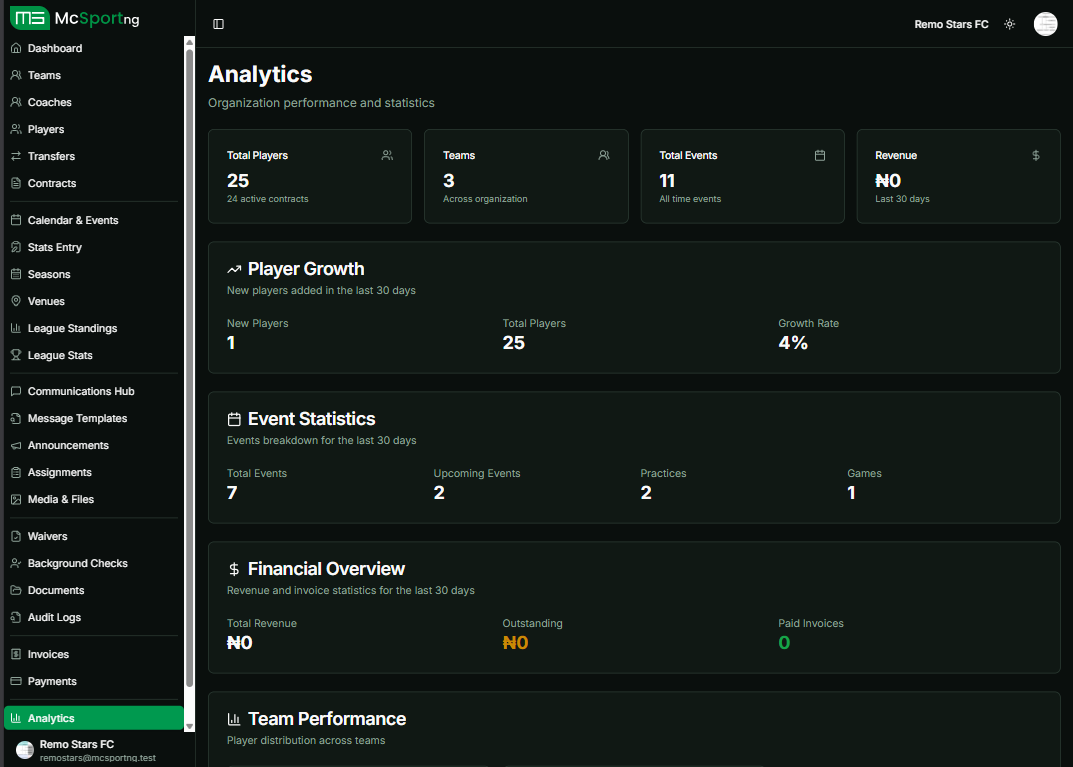Click Remo Stars FC name in the top bar

pos(951,23)
